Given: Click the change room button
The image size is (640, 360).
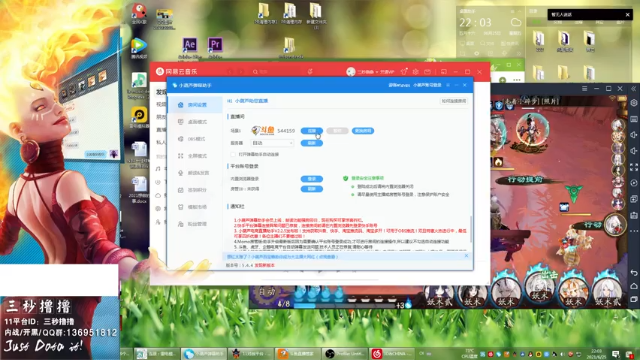Looking at the screenshot, I should coord(363,131).
